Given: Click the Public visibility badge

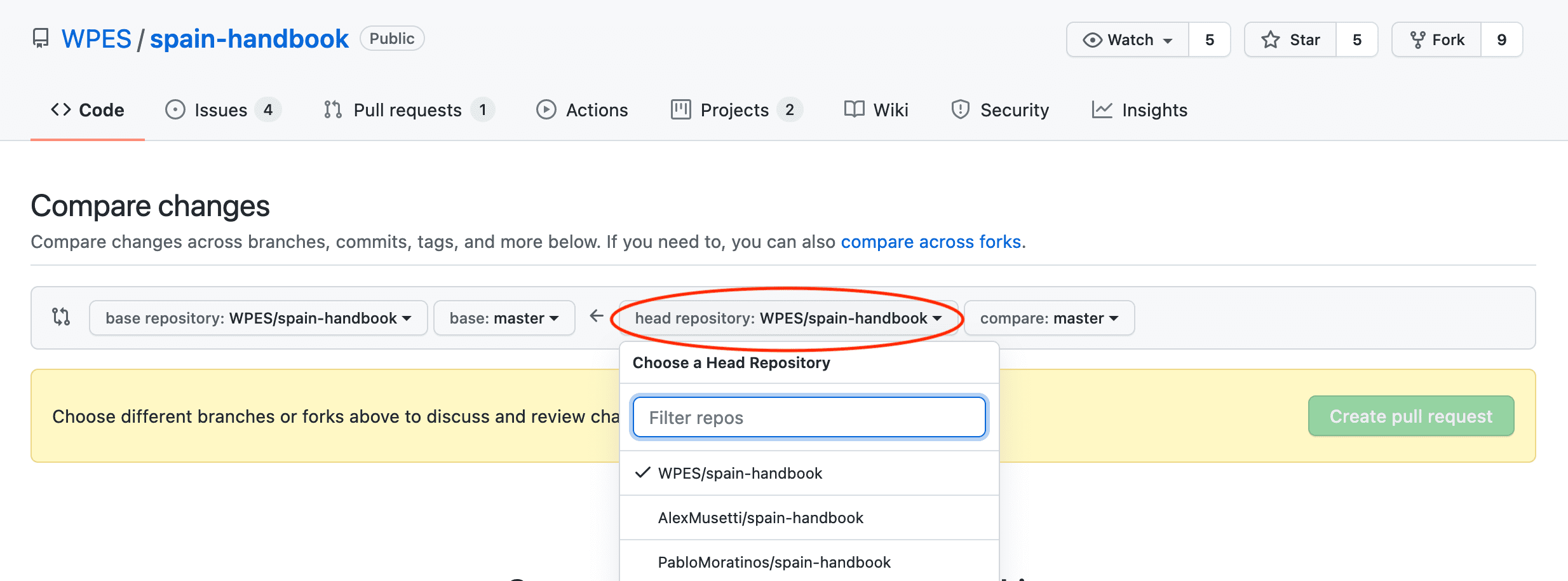Looking at the screenshot, I should (392, 38).
